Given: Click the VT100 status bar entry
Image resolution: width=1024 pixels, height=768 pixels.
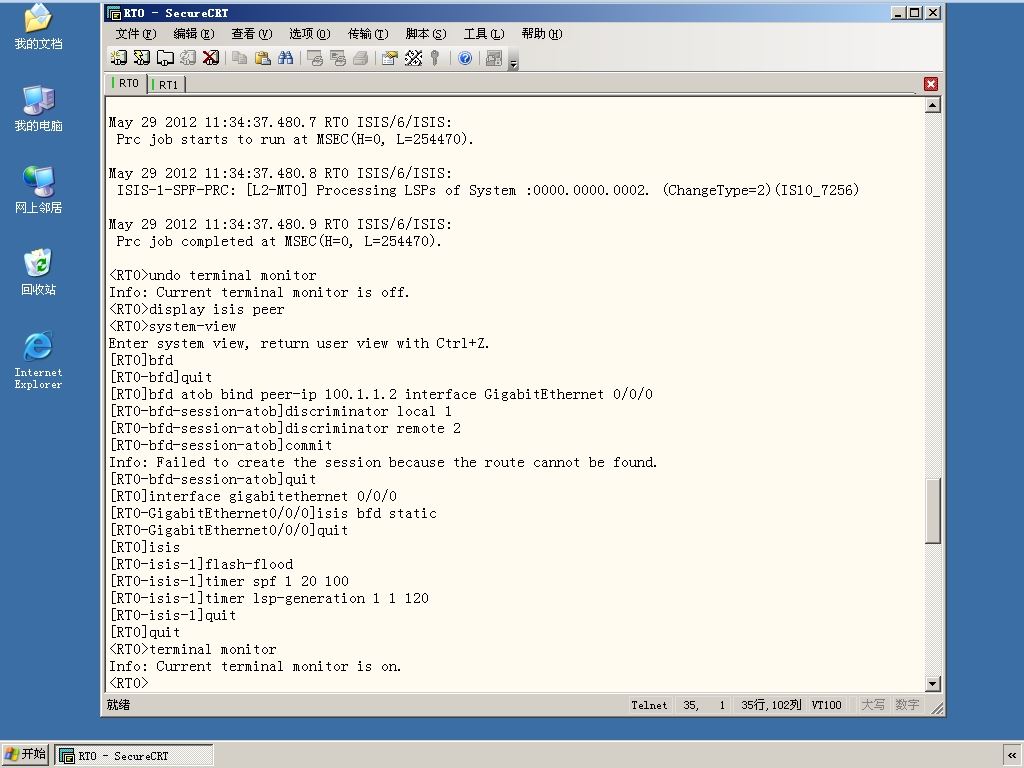Looking at the screenshot, I should [x=826, y=705].
